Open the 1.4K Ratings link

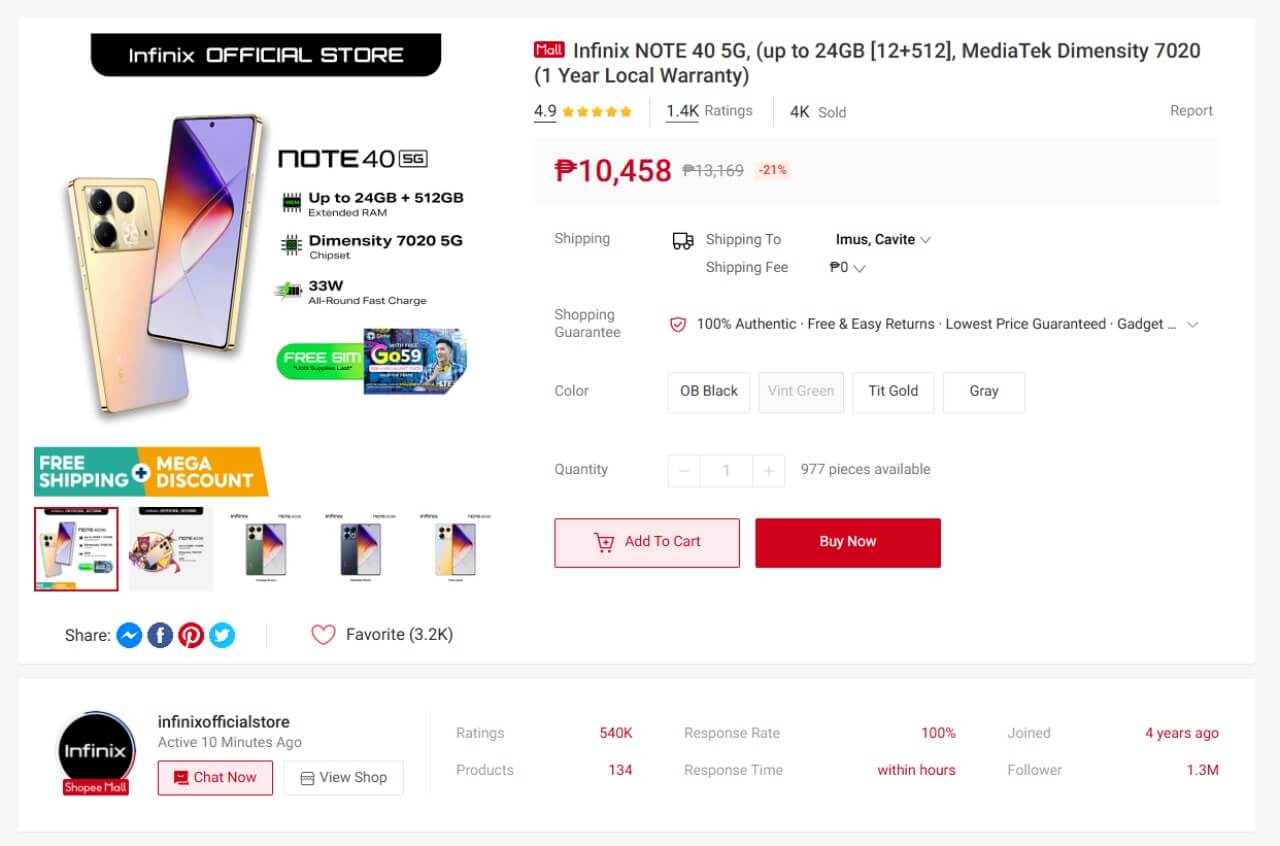[x=709, y=111]
